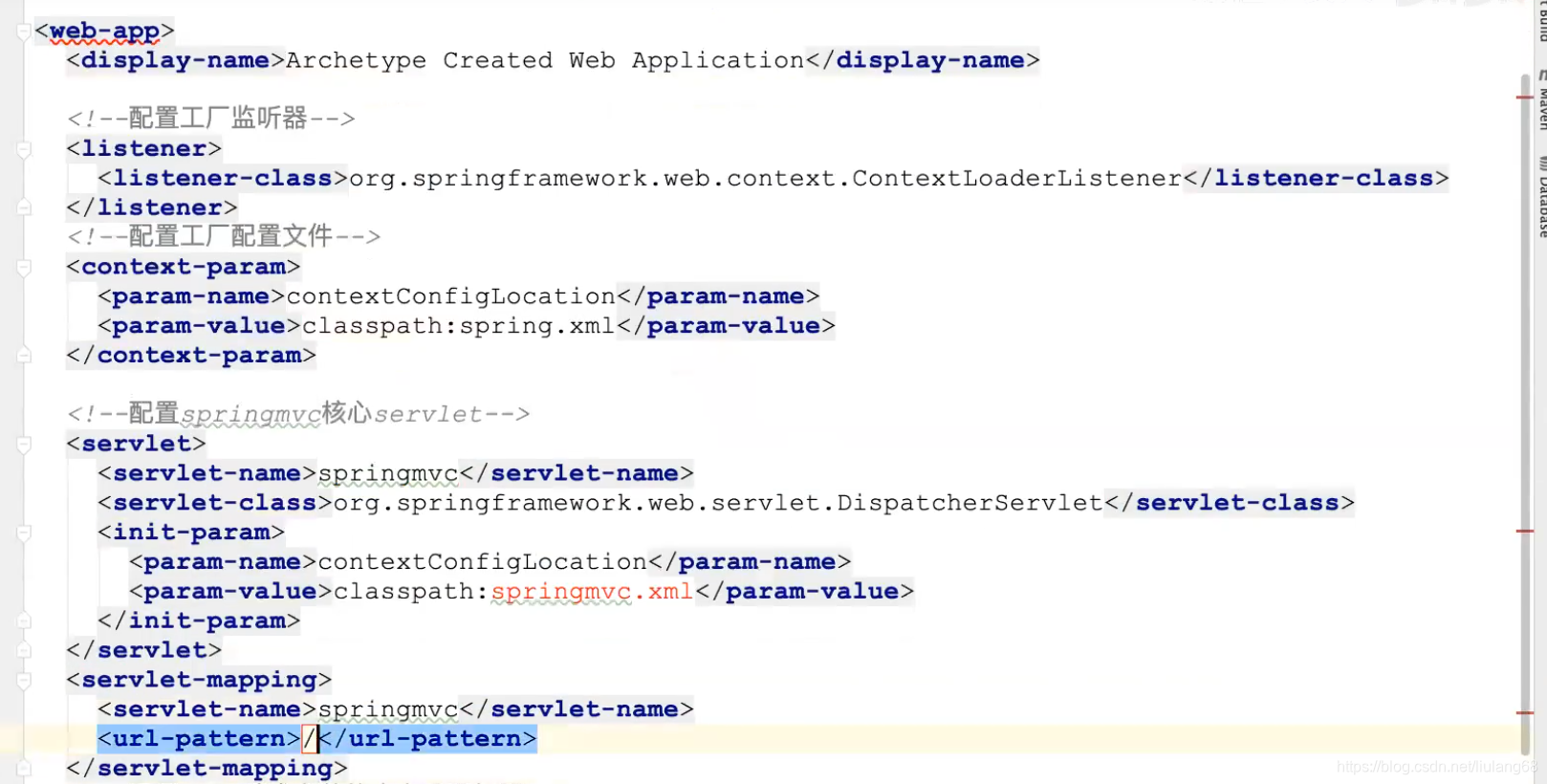1547x784 pixels.
Task: Click the opening web-app tag name
Action: click(x=104, y=32)
